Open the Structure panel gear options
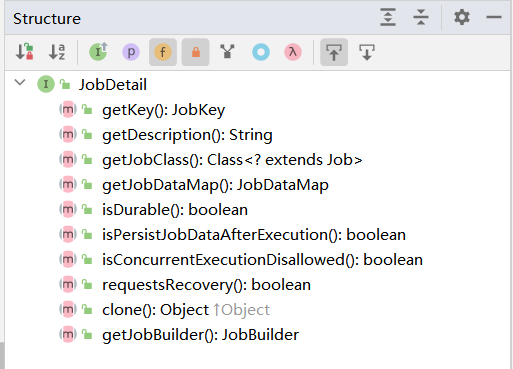 click(462, 17)
